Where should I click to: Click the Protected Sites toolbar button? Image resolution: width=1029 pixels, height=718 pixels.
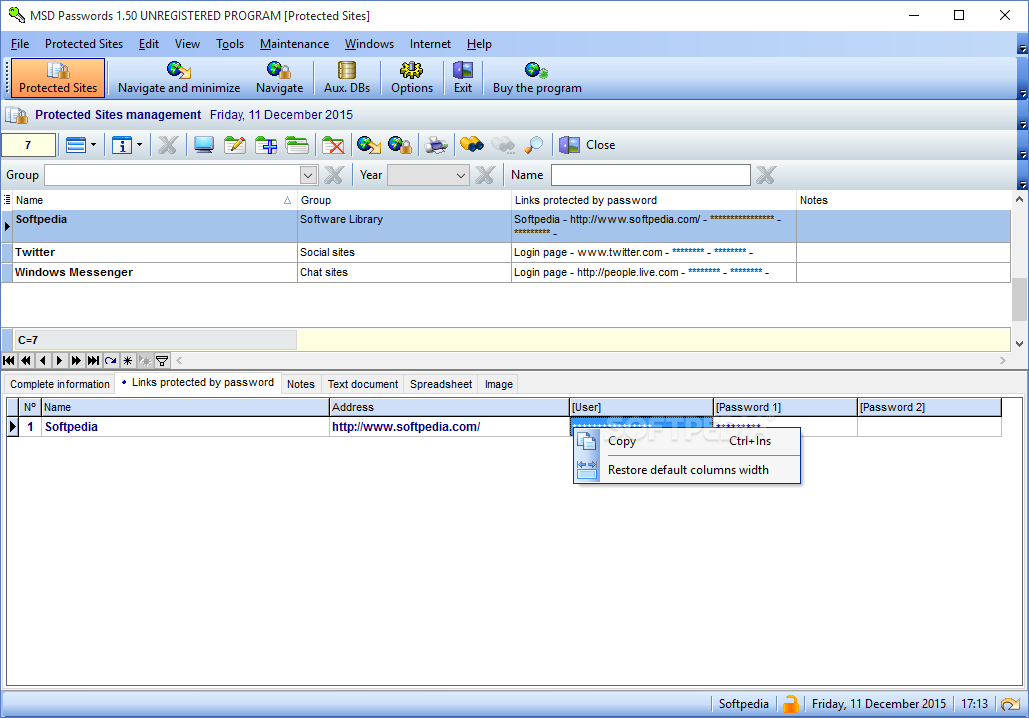pos(58,78)
